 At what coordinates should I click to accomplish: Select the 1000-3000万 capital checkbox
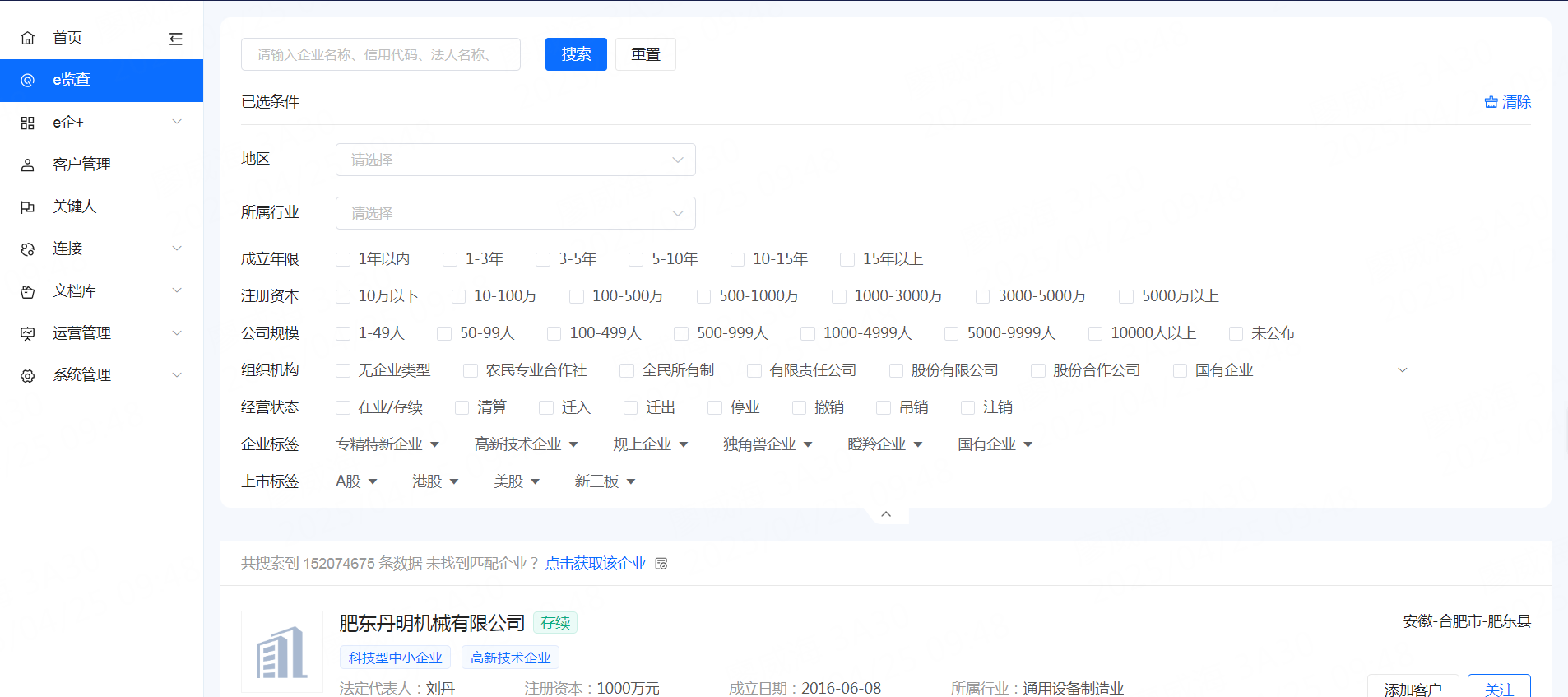[838, 296]
